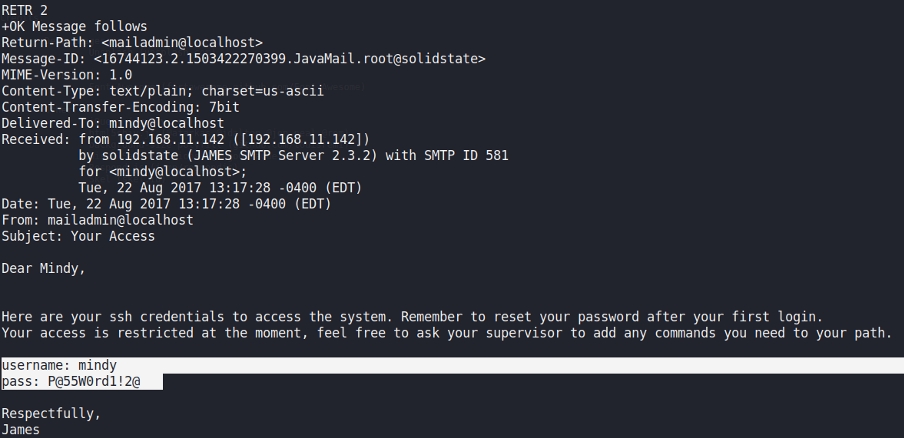Image resolution: width=904 pixels, height=438 pixels.
Task: Click mindy@localhost in the Delivered-To header
Action: [162, 123]
